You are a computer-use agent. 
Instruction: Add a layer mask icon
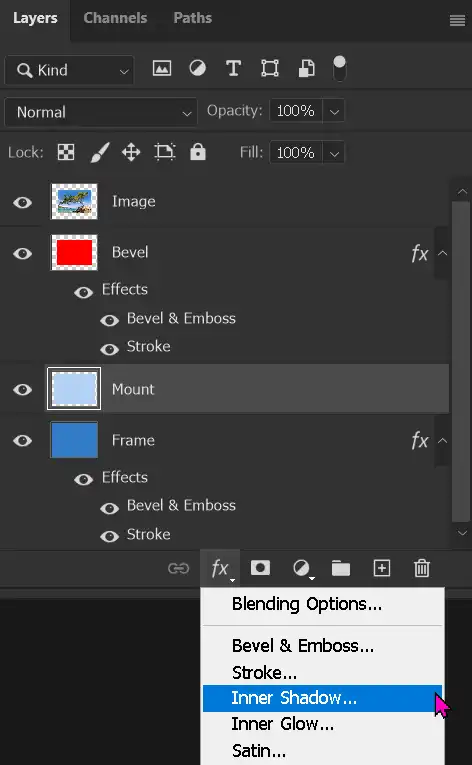point(260,568)
